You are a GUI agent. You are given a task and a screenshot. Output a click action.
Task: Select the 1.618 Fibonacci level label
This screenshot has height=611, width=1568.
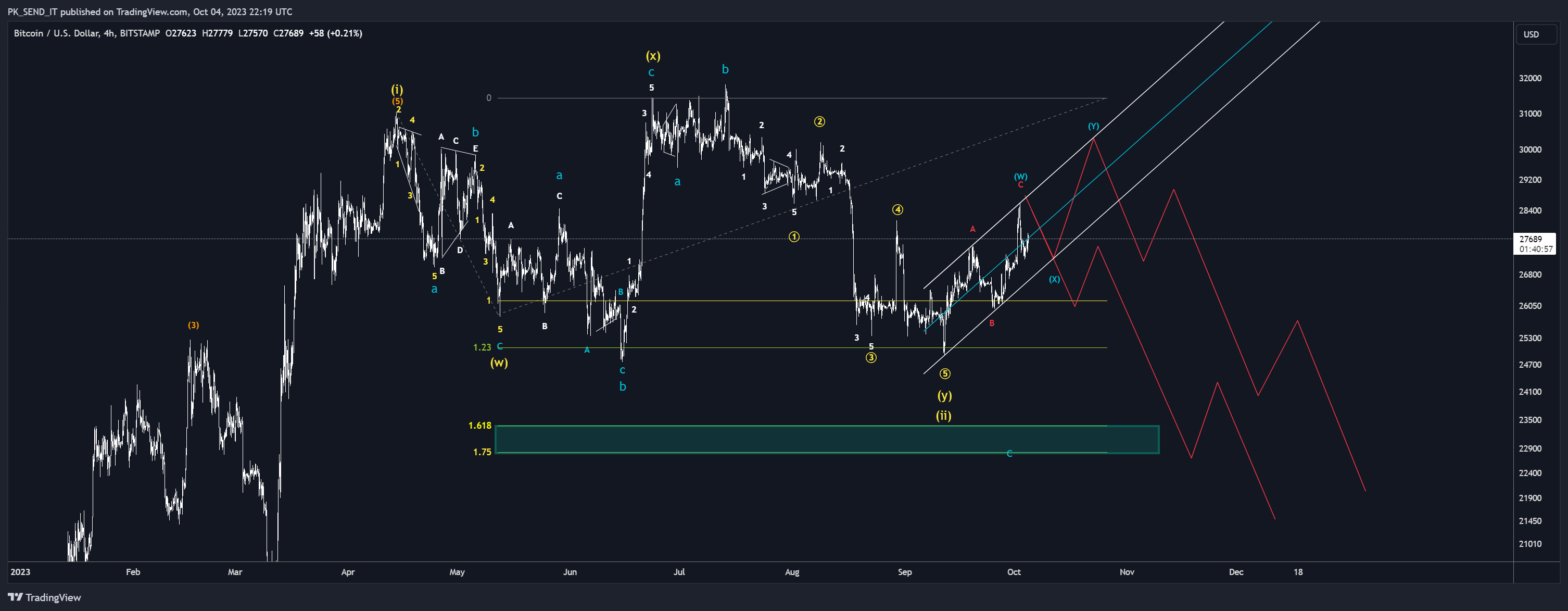[x=479, y=425]
